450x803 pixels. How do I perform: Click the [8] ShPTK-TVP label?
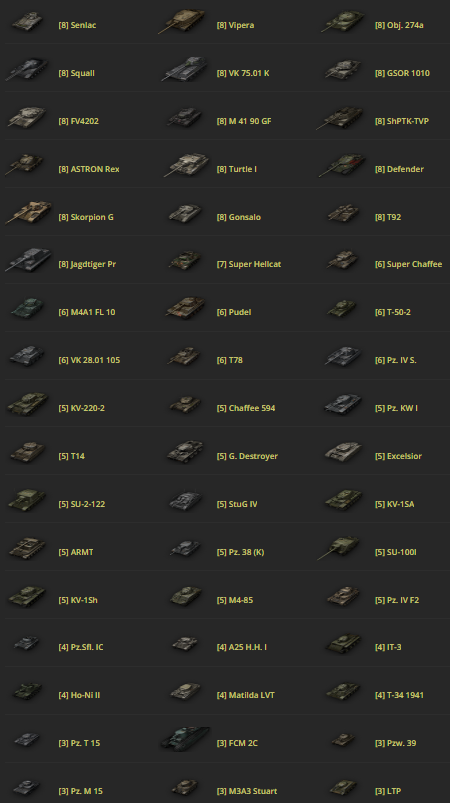401,121
